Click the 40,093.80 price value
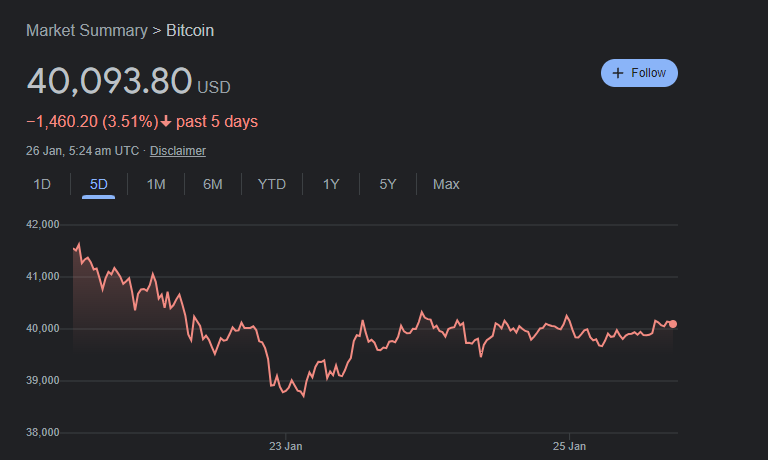 click(x=108, y=82)
